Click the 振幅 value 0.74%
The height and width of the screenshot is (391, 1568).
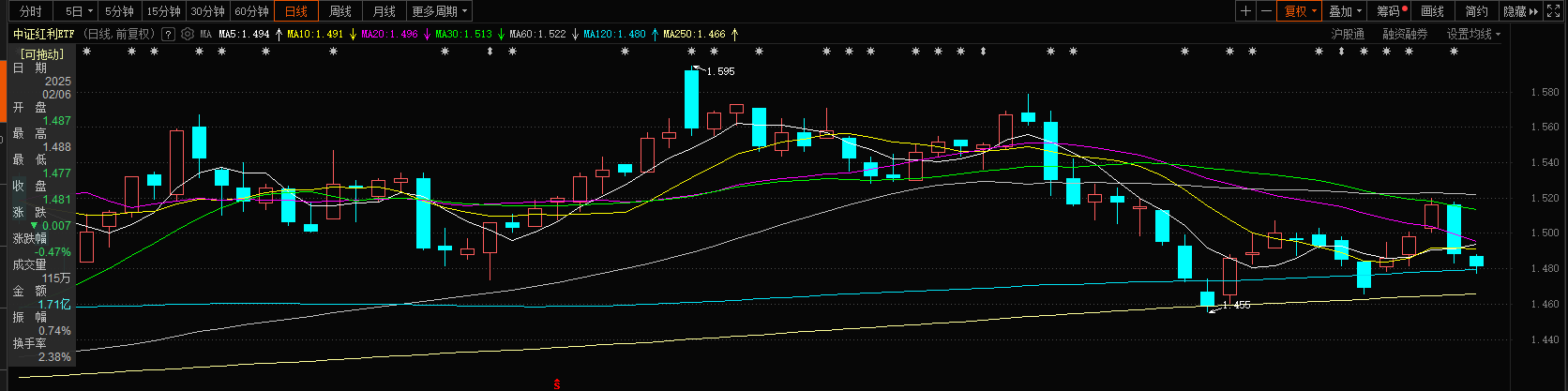click(x=54, y=331)
